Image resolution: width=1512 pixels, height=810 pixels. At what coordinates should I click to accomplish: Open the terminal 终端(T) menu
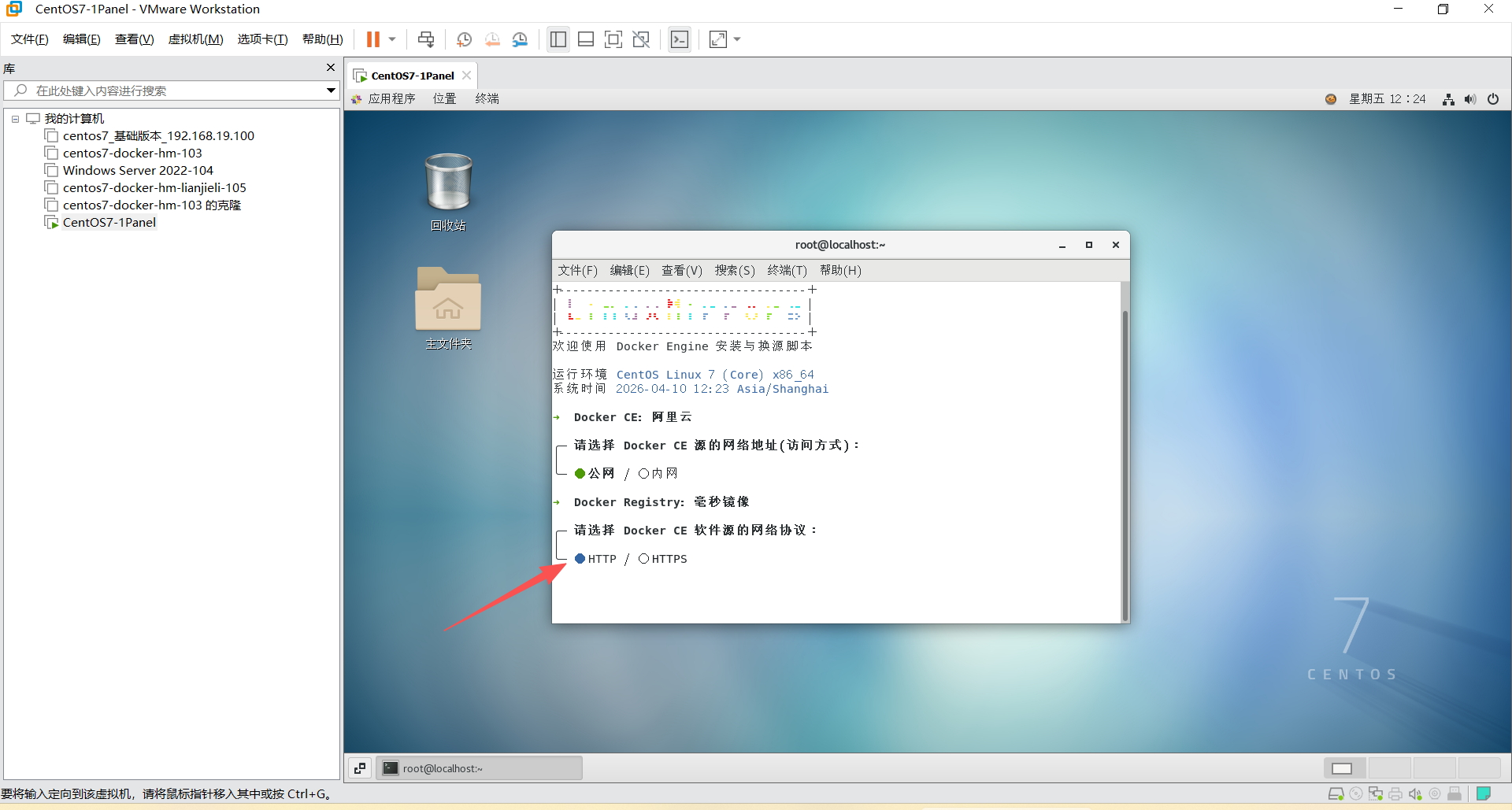[x=787, y=271]
